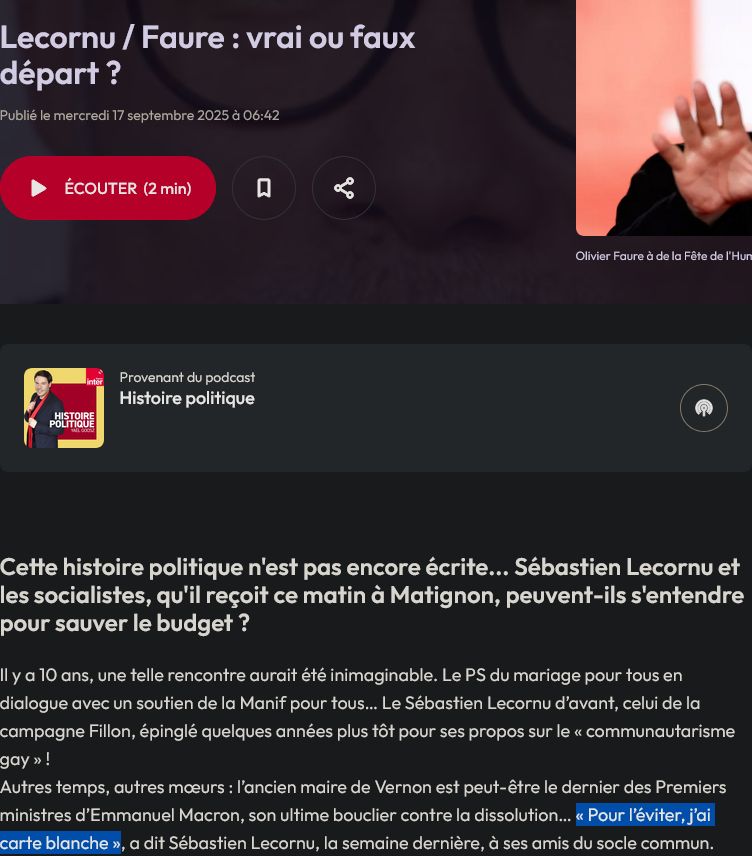Click the bold intro heading about Matignon

coord(372,595)
